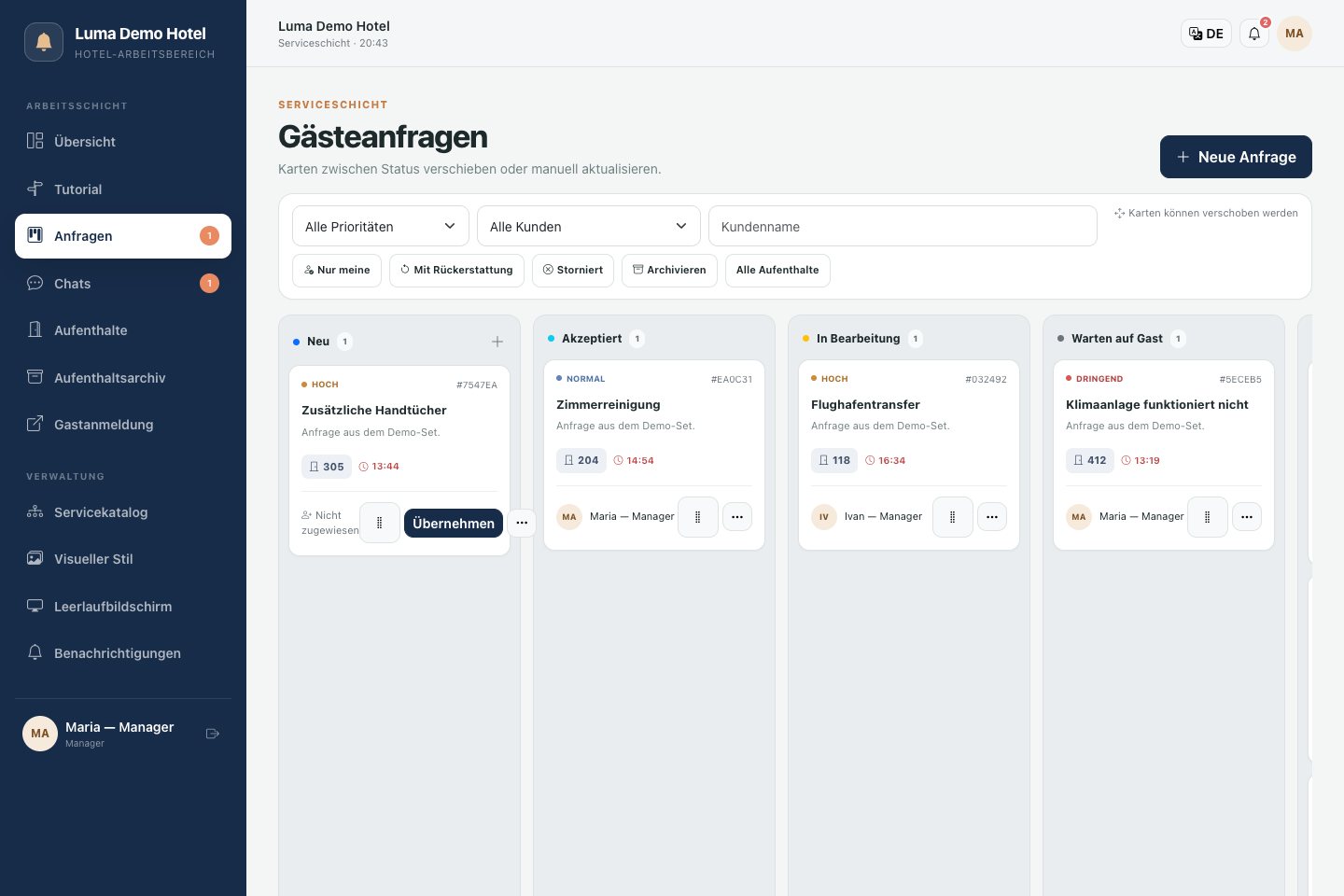Viewport: 1344px width, 896px height.
Task: Add a card with the Neu column plus icon
Action: tap(497, 342)
